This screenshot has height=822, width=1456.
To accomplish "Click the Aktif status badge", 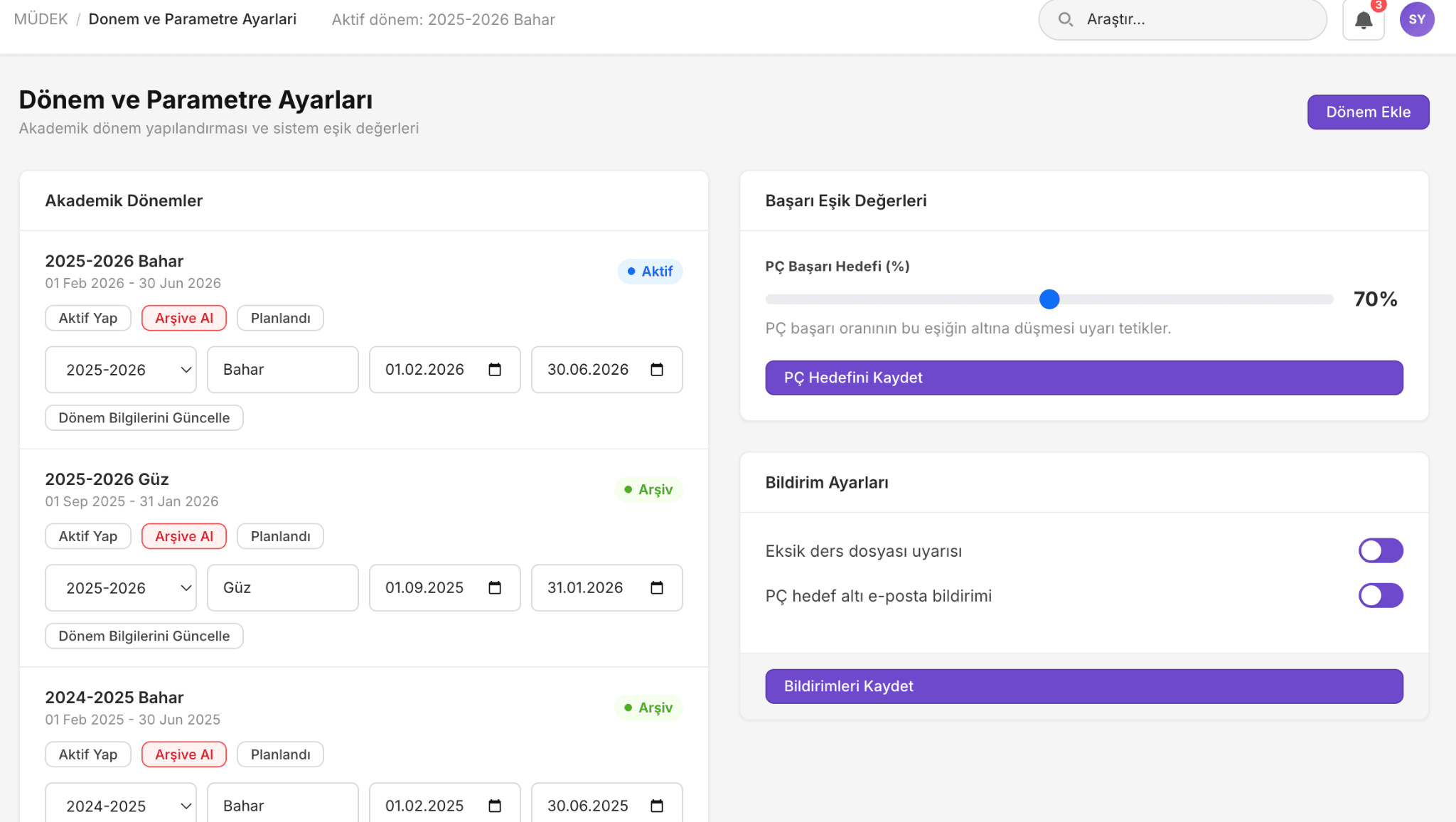I will coord(650,272).
